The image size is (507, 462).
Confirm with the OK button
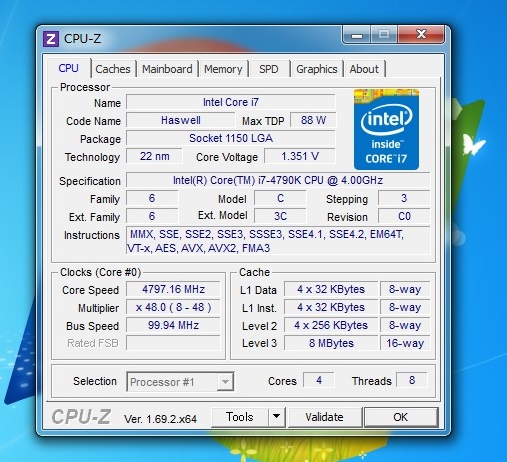point(401,417)
